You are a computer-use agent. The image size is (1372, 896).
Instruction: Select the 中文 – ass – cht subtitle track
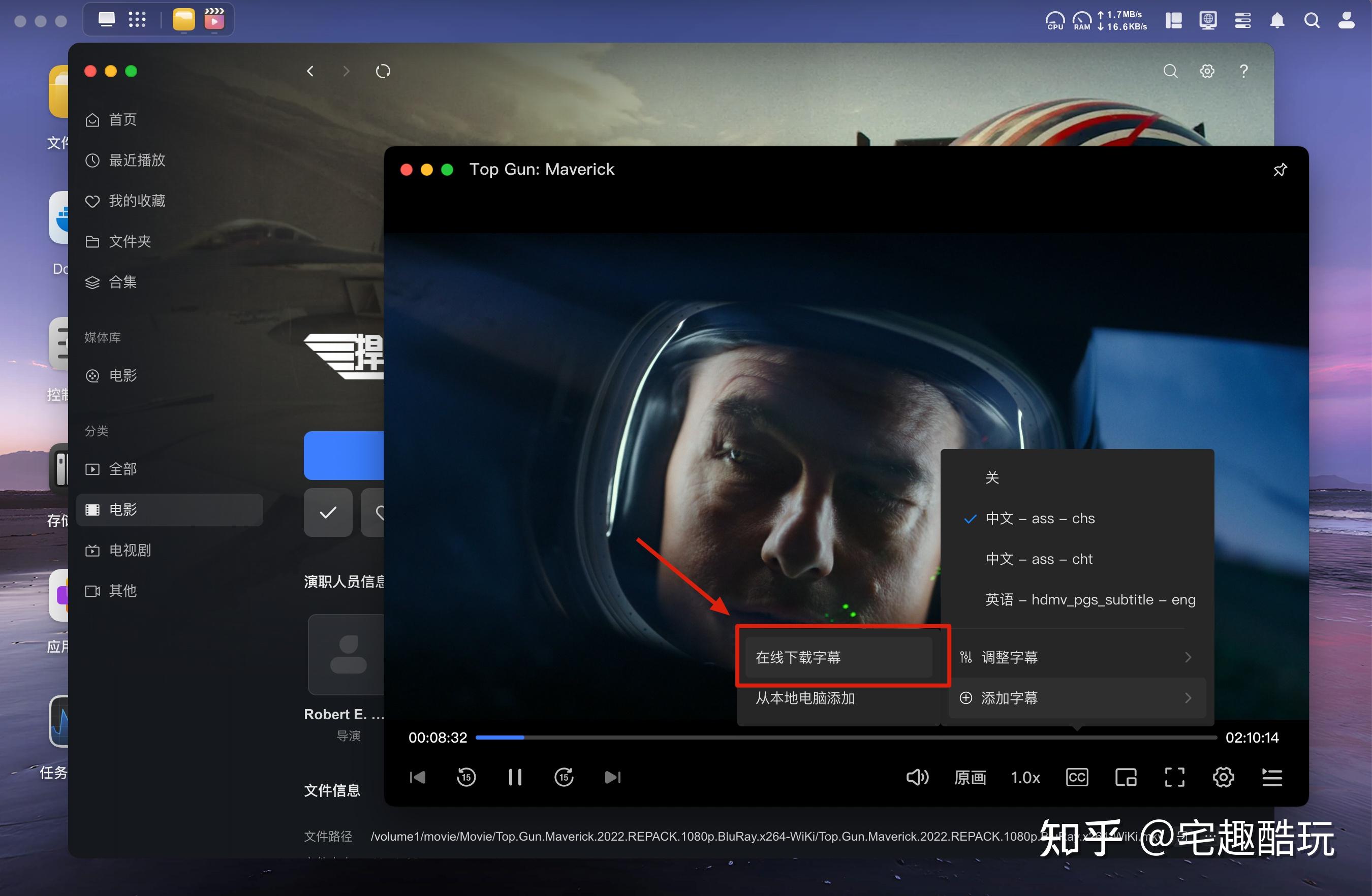pos(1039,558)
